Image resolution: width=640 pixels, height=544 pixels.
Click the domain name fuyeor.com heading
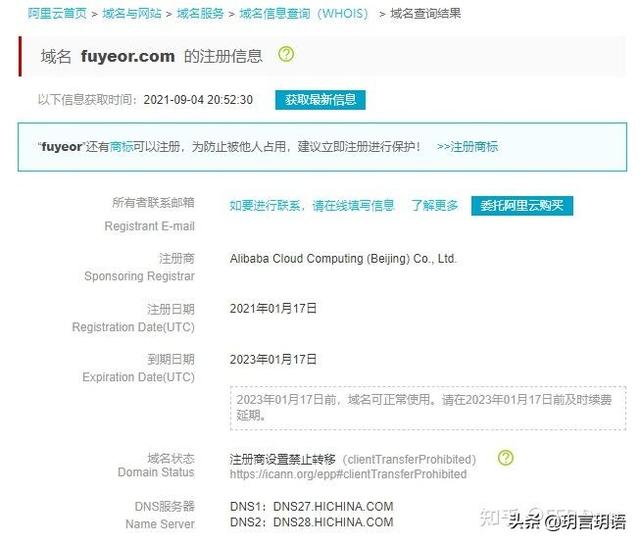pyautogui.click(x=128, y=56)
